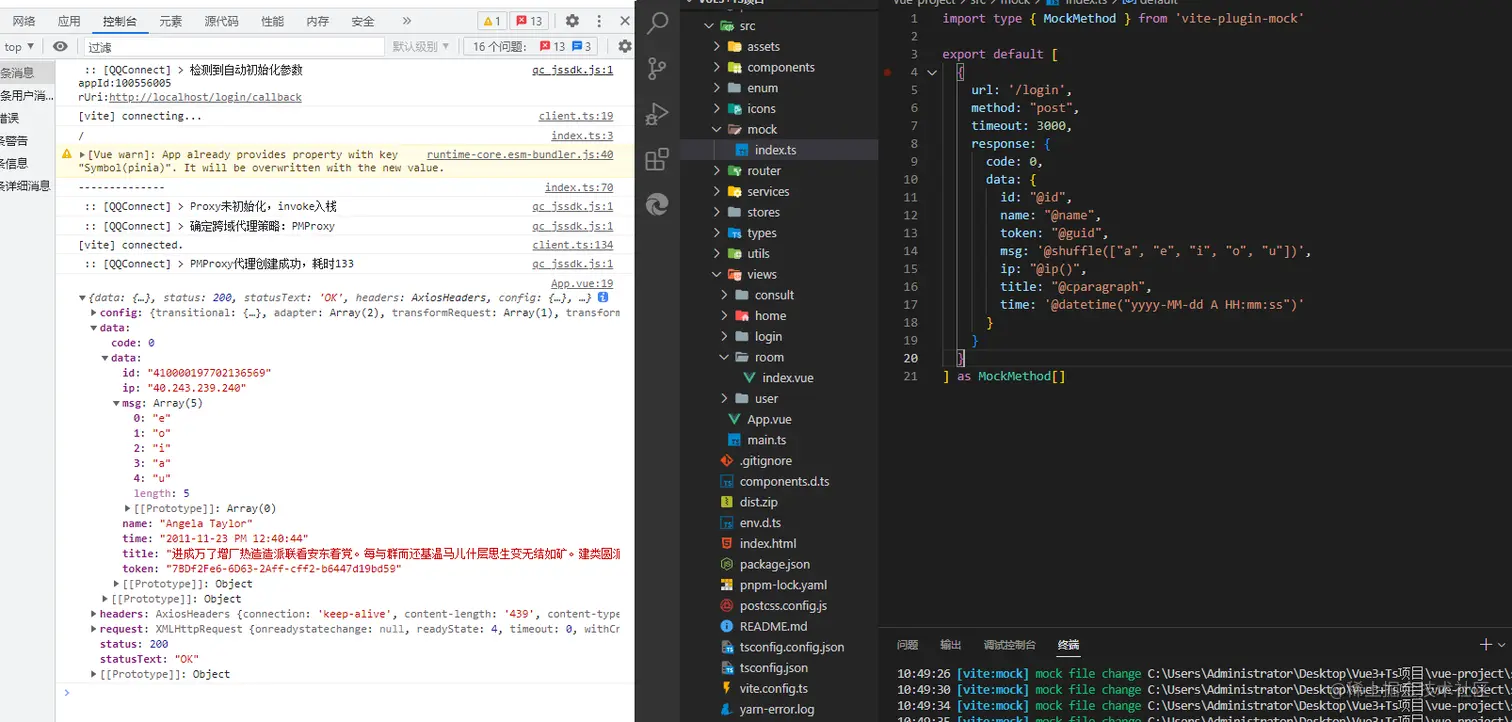This screenshot has width=1512, height=722.
Task: Open DevTools settings gear next to error badge
Action: click(572, 21)
